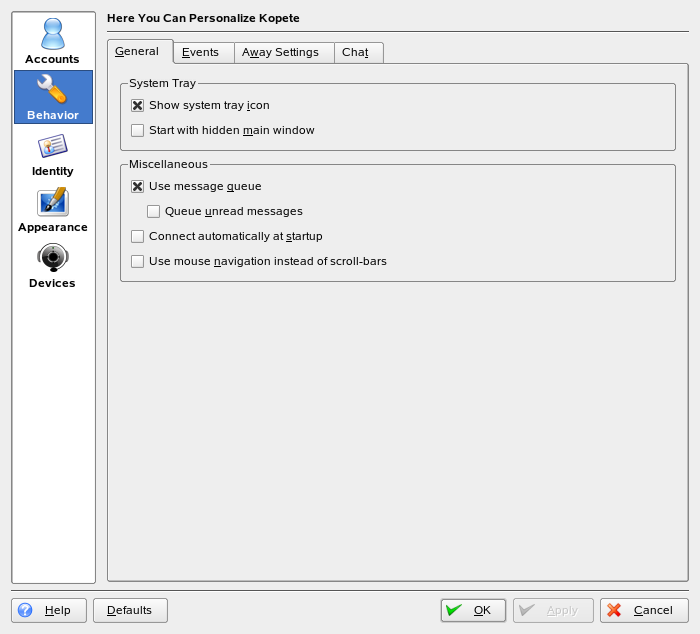
Task: Enable mouse navigation instead of scroll-bars
Action: point(138,261)
